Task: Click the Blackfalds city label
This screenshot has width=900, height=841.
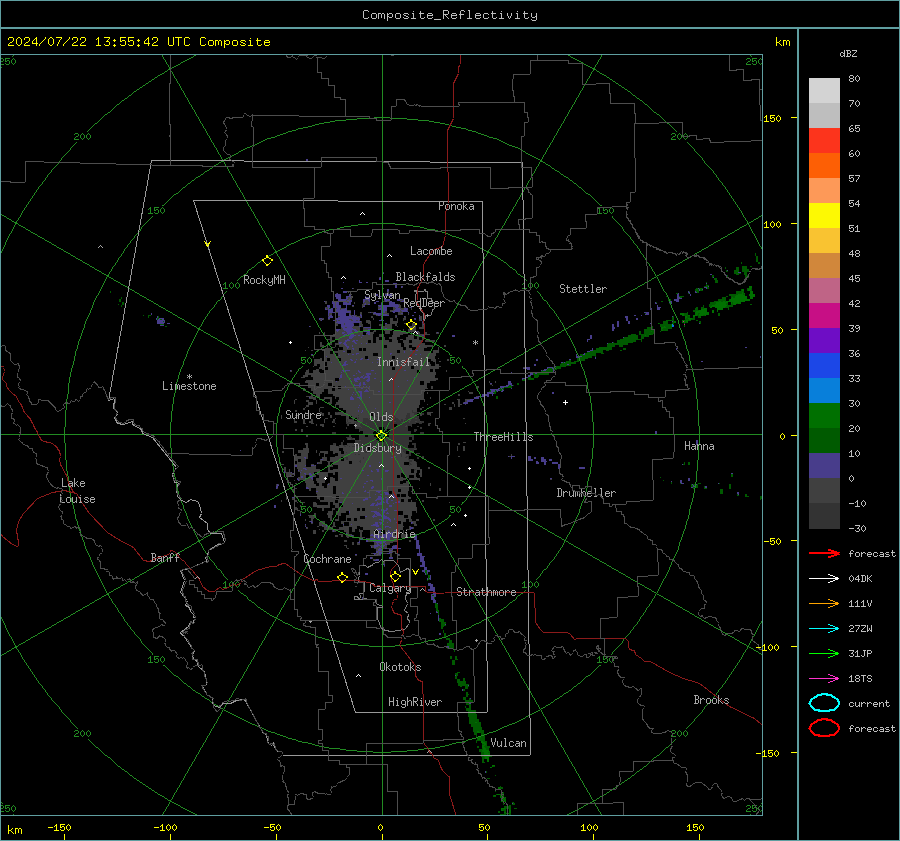Action: (x=425, y=277)
